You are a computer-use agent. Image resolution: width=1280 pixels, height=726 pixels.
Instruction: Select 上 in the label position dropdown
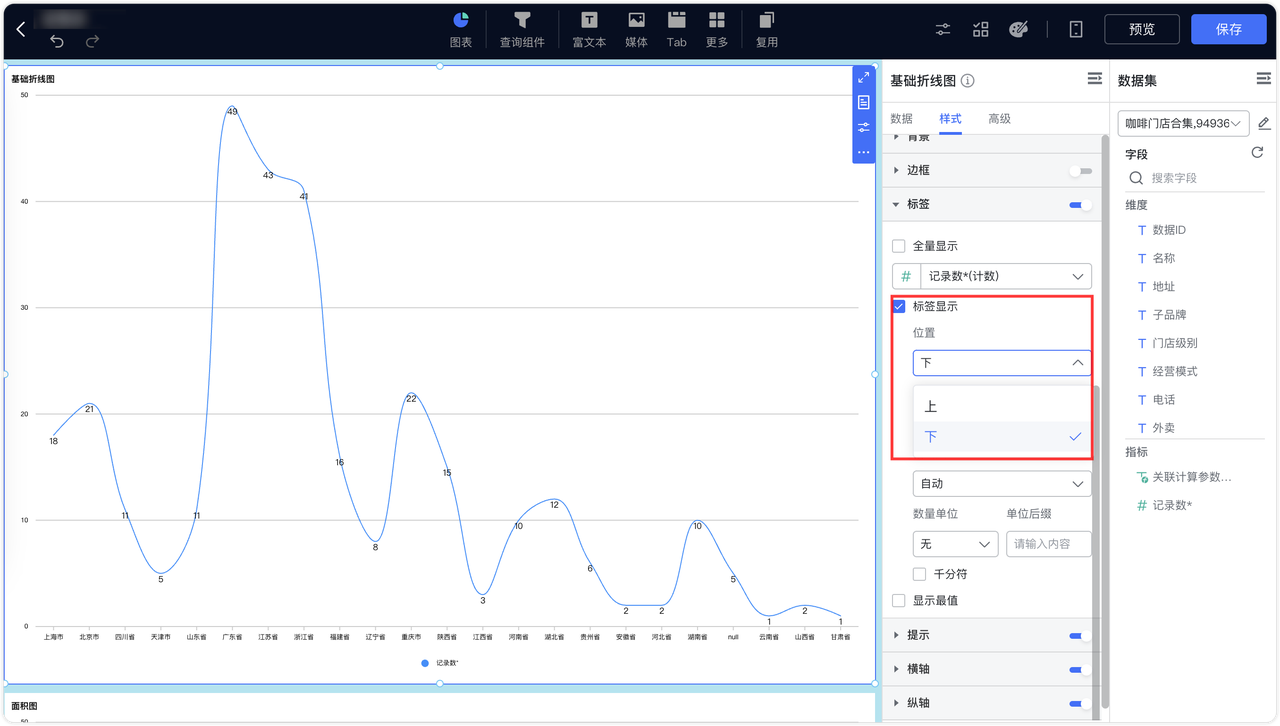[x=930, y=406]
